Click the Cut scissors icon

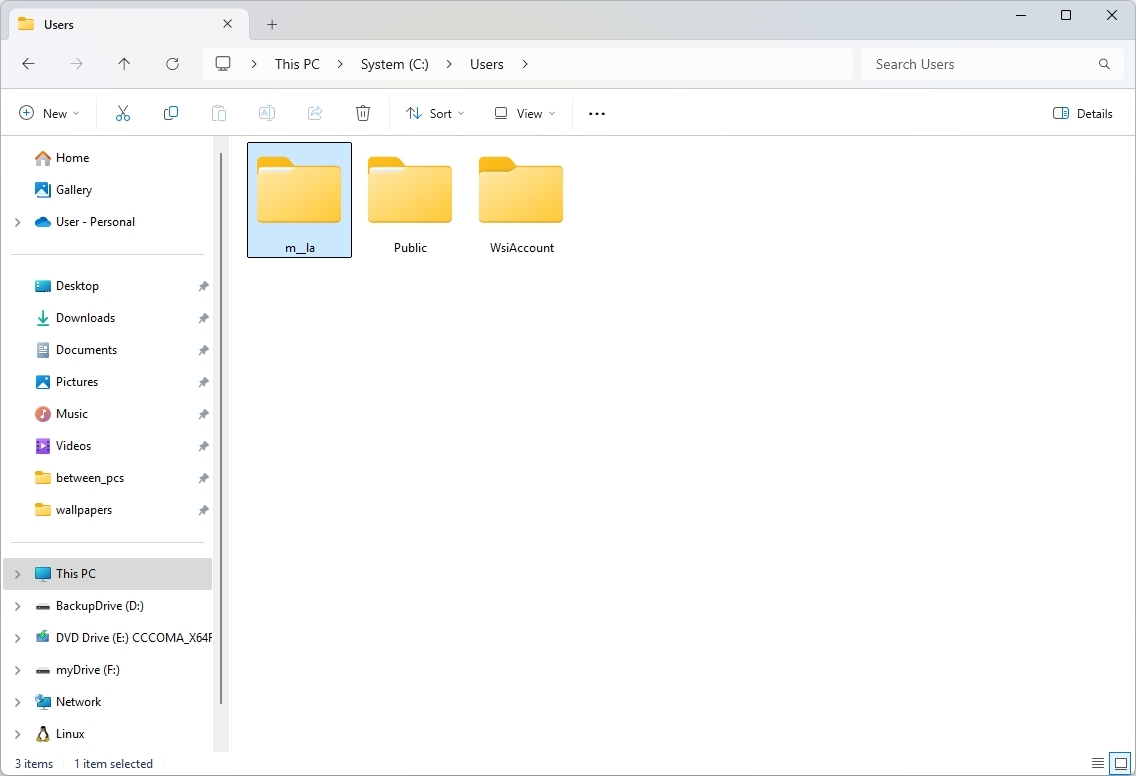(x=123, y=113)
